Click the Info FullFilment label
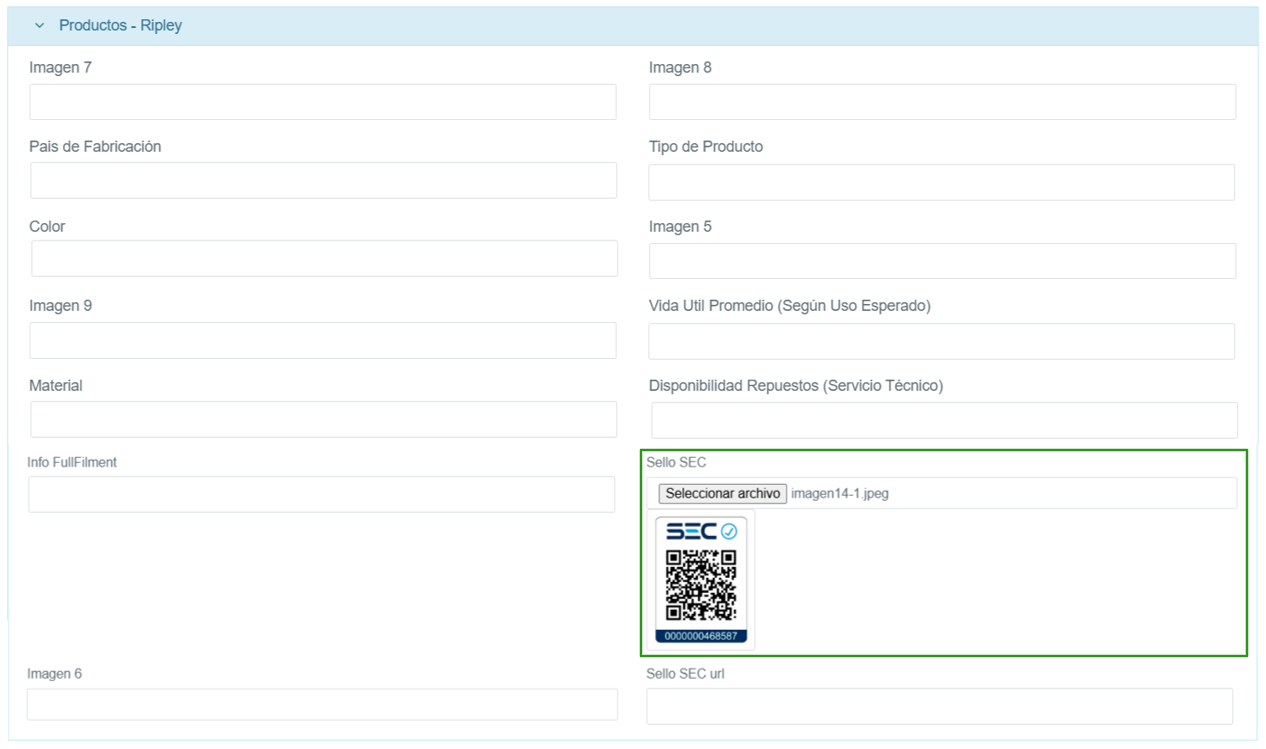 click(x=72, y=462)
